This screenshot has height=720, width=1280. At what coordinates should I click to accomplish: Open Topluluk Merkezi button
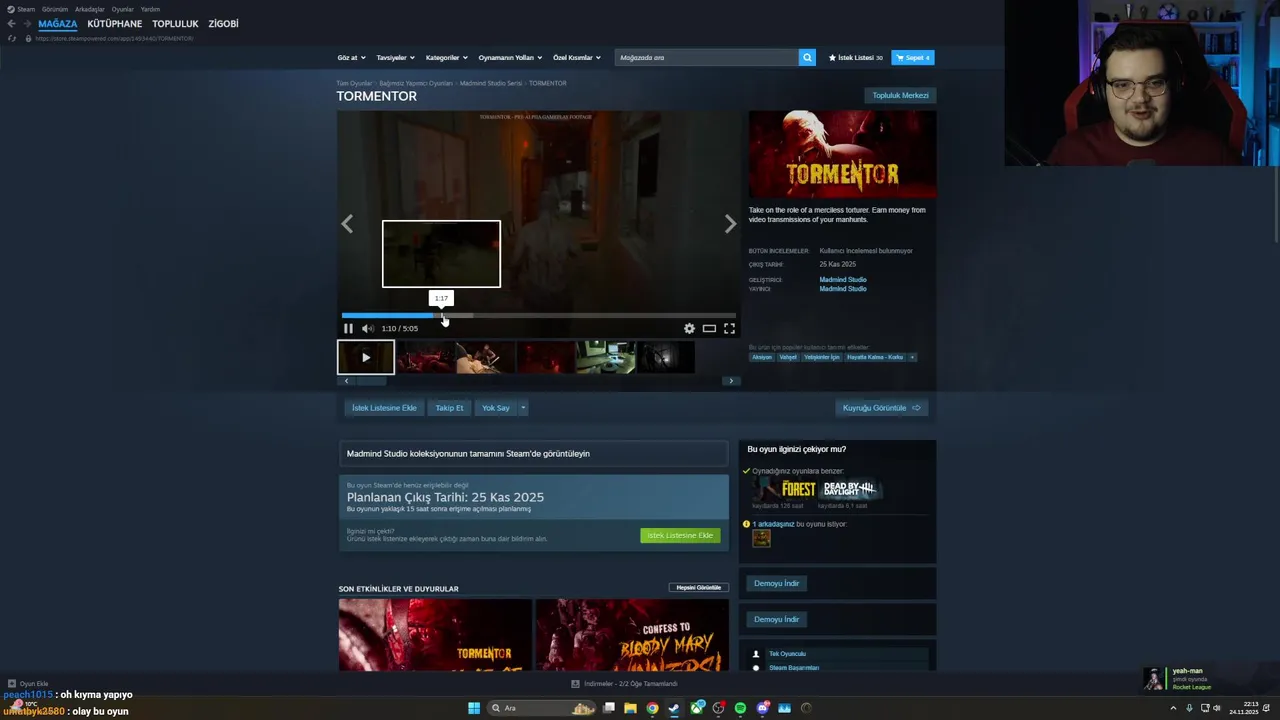900,95
